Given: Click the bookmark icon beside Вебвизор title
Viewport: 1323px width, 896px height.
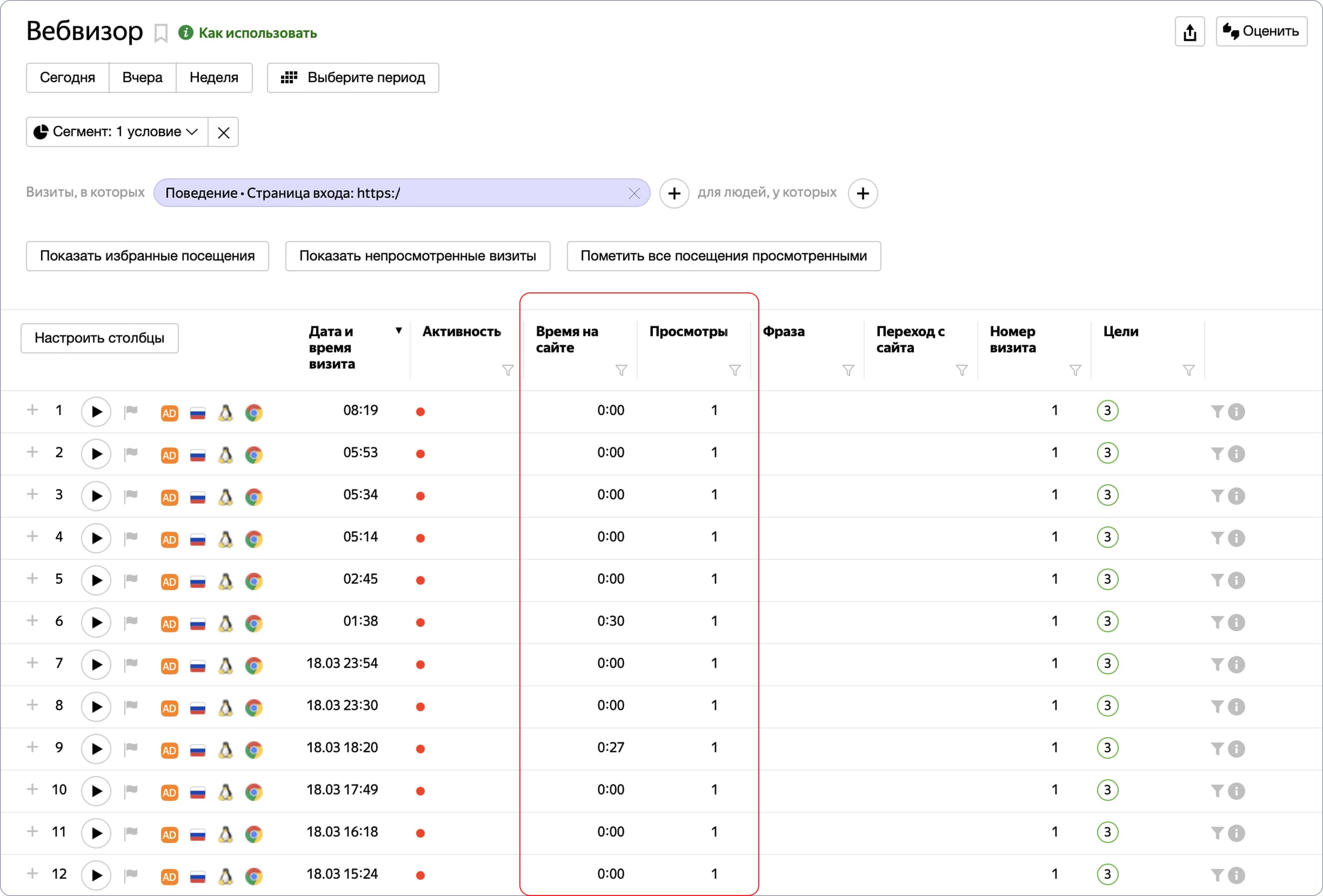Looking at the screenshot, I should click(x=161, y=33).
